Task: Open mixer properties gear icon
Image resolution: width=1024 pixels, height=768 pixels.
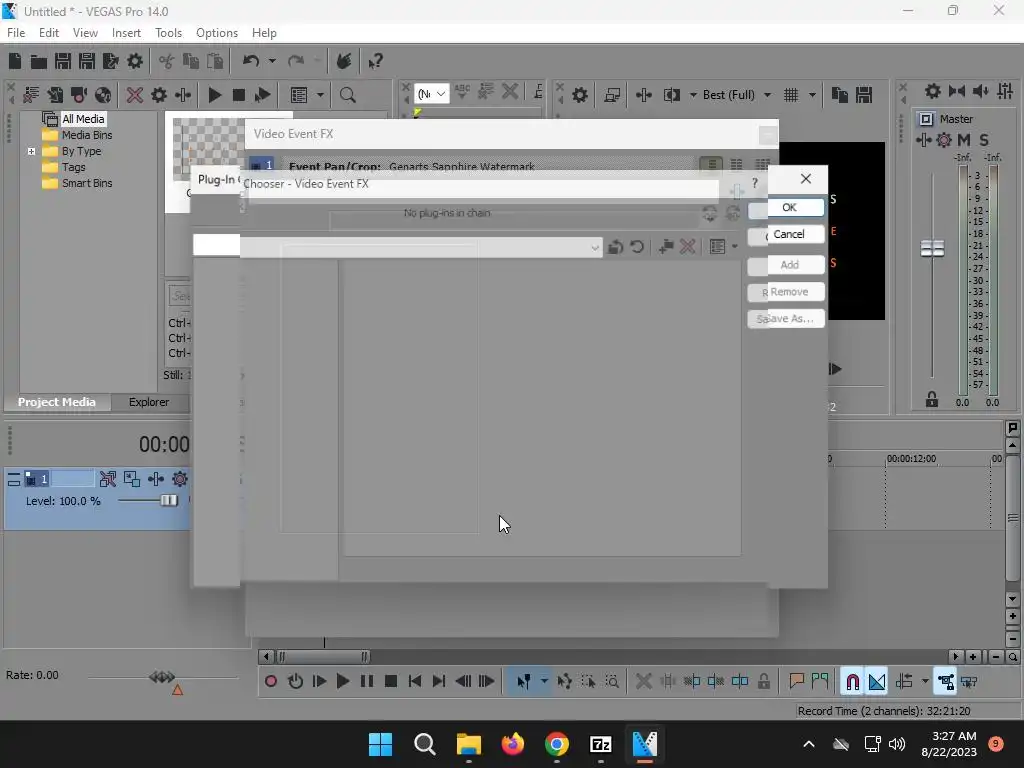Action: (933, 91)
